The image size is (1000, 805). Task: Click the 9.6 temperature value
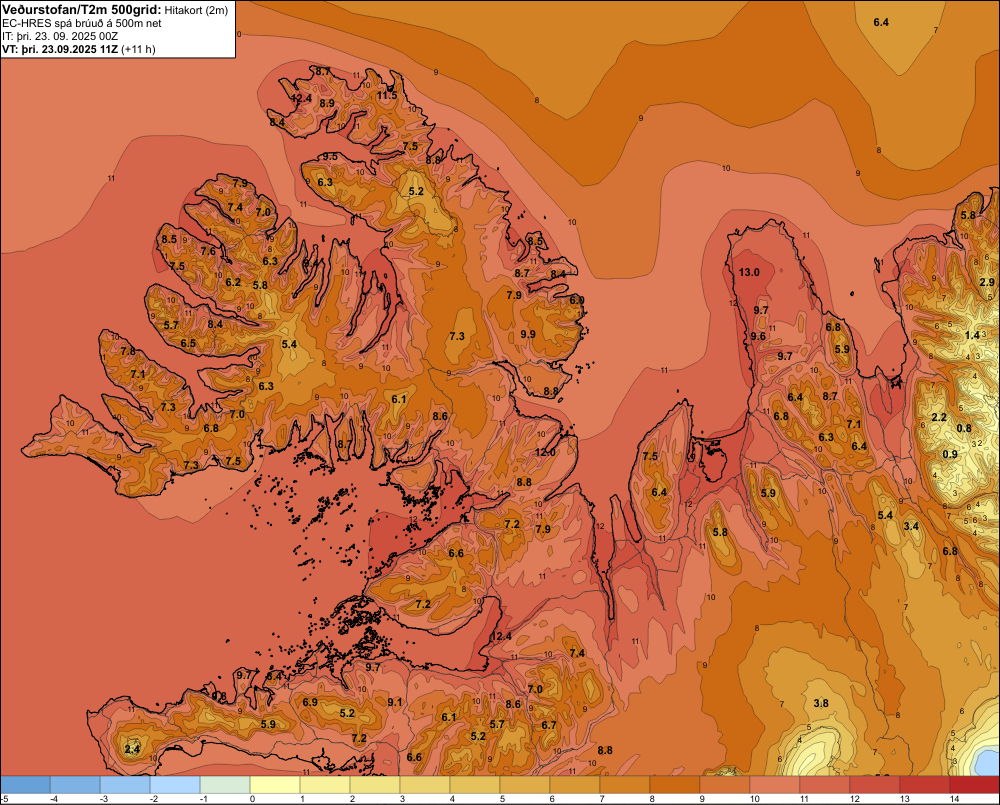point(758,336)
